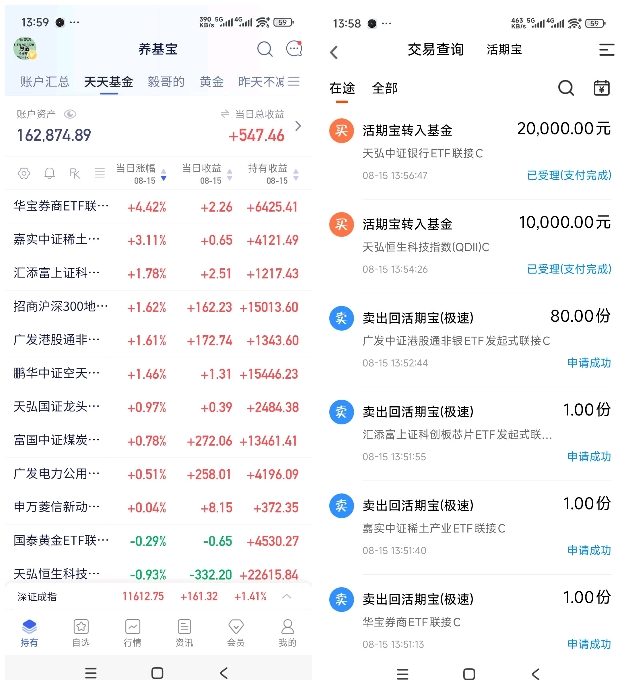Open the 广发港股通非 fund row
629x680 pixels.
point(158,340)
